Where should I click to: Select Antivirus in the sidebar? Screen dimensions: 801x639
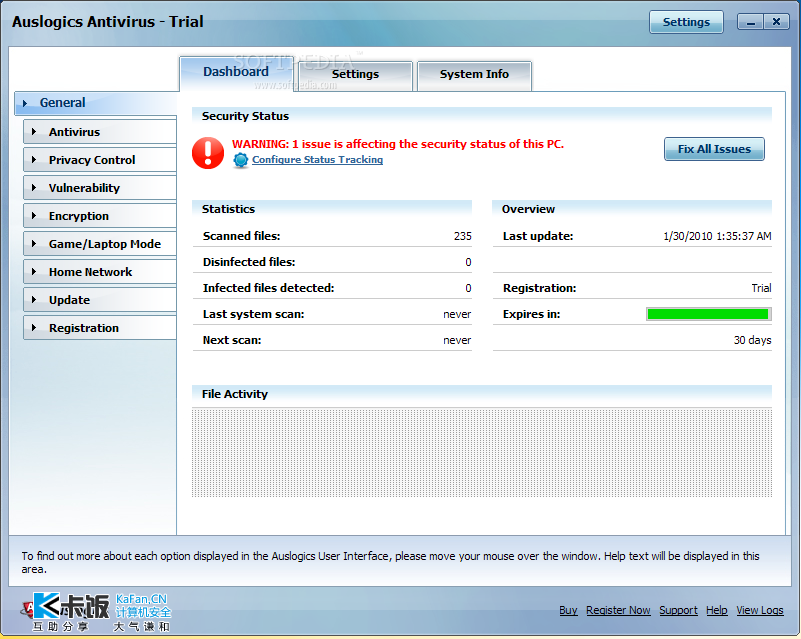click(x=100, y=132)
